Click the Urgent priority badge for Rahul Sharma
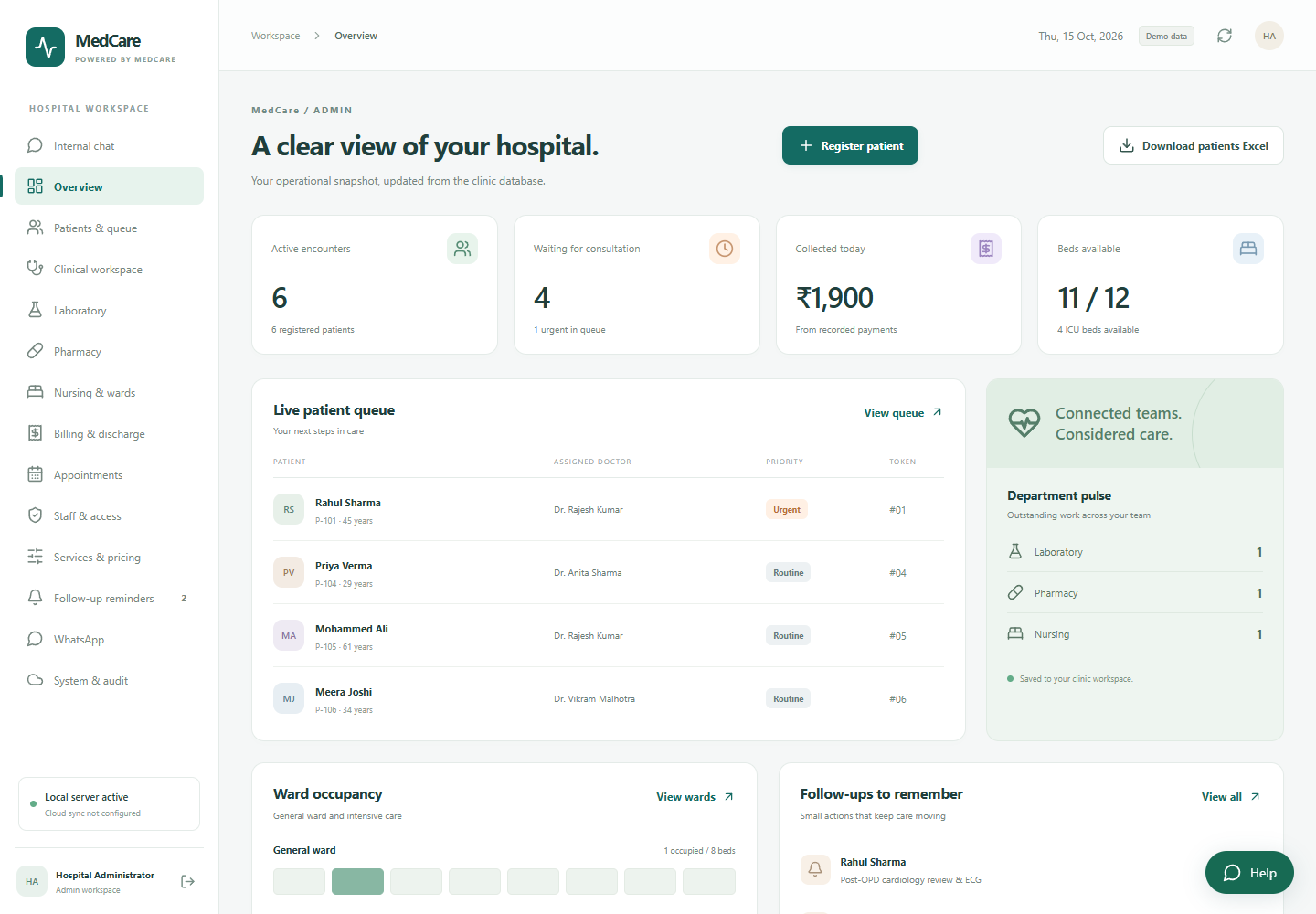The width and height of the screenshot is (1316, 914). tap(787, 510)
